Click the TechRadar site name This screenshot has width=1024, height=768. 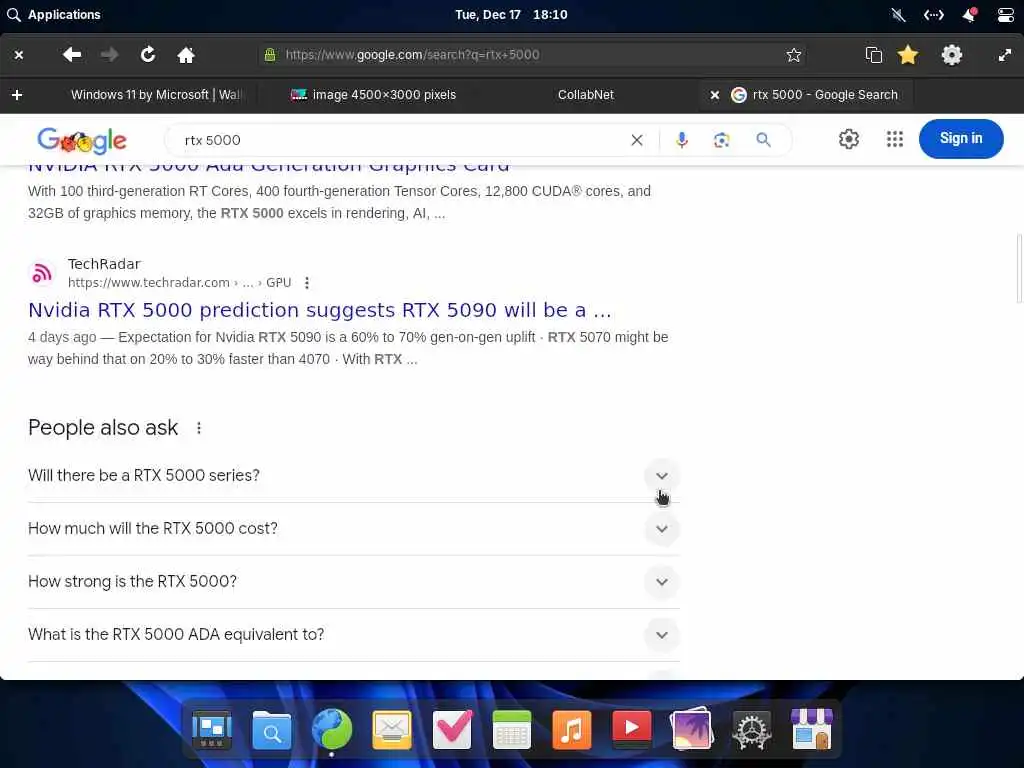[x=104, y=264]
